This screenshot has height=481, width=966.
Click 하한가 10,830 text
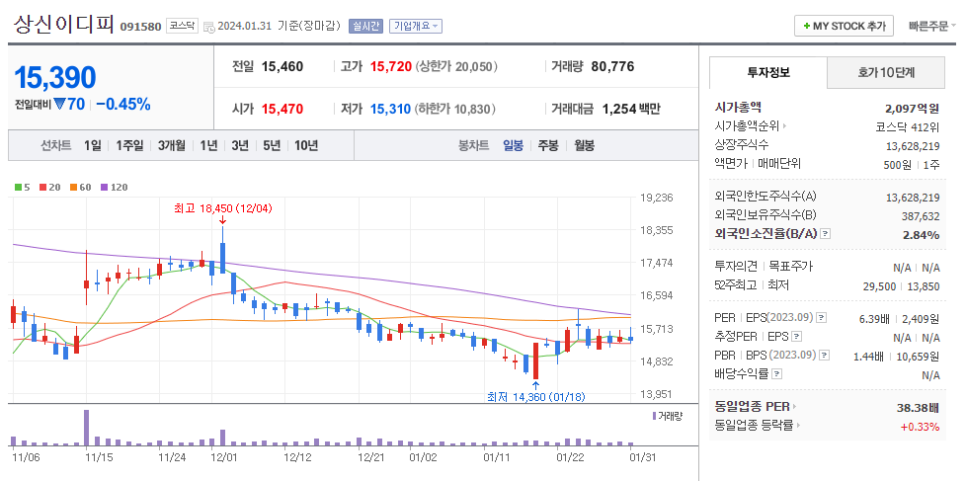click(455, 110)
